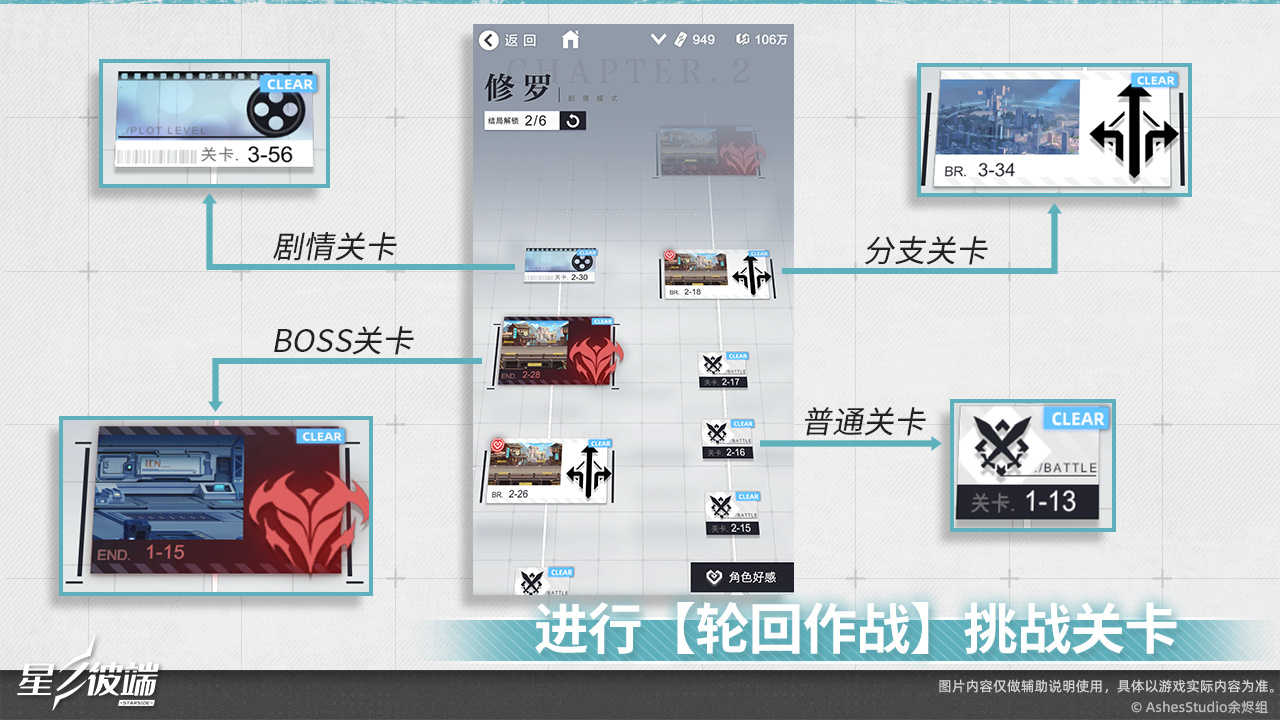1280x720 pixels.
Task: Click the enlarged plot level card 3-56
Action: click(216, 121)
